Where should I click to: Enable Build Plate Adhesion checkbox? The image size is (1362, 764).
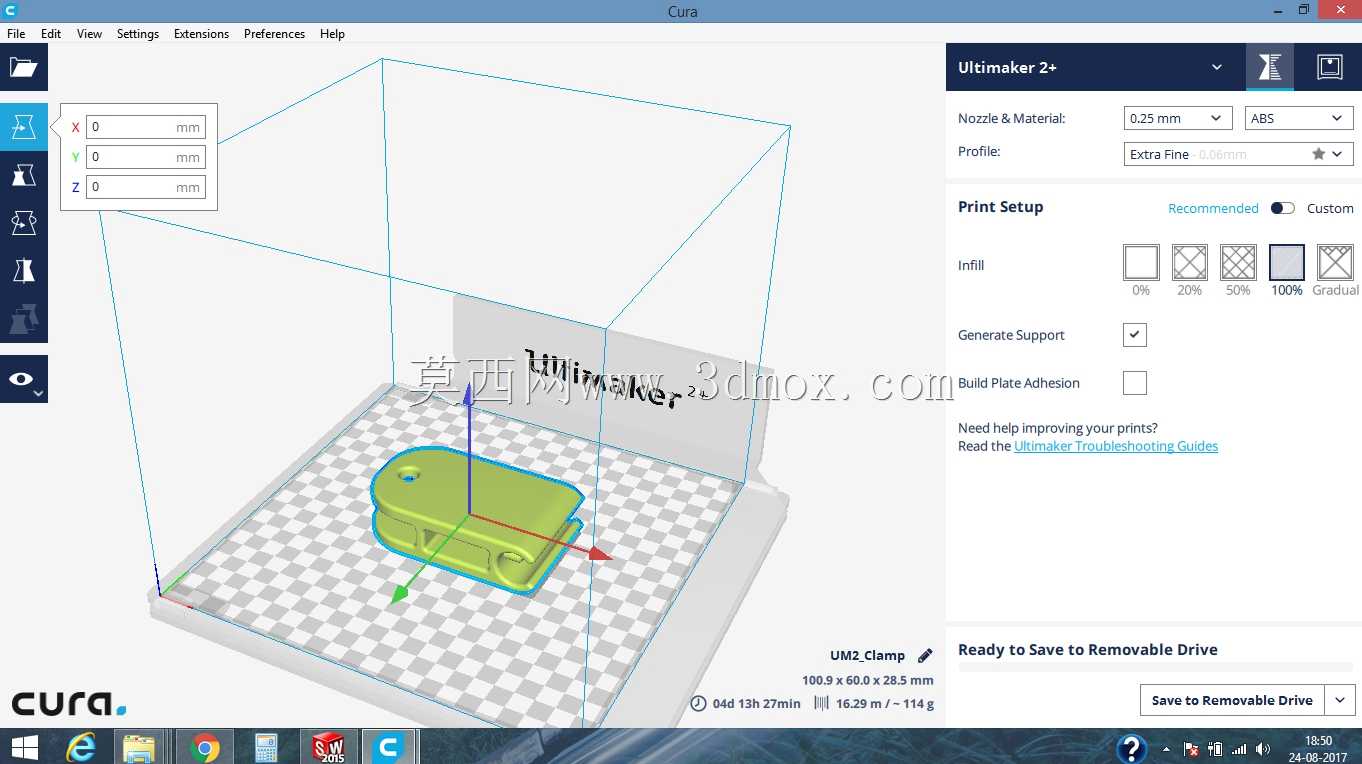pos(1135,383)
